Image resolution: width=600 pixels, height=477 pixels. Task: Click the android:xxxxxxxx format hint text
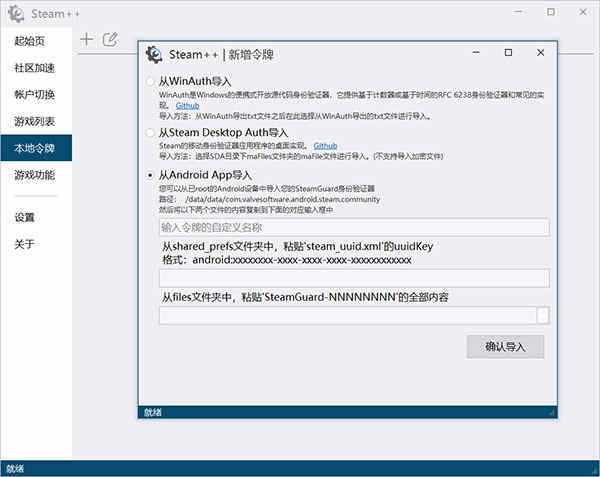[287, 260]
